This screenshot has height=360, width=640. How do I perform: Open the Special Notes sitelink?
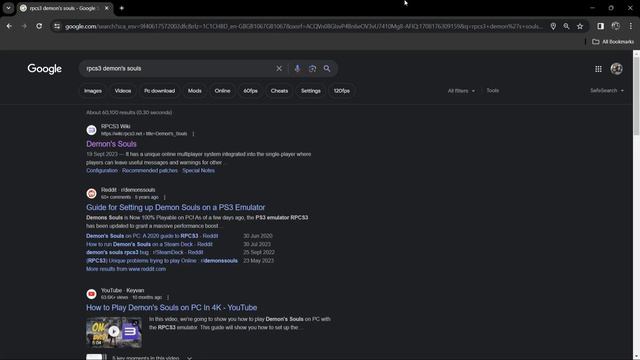click(198, 171)
